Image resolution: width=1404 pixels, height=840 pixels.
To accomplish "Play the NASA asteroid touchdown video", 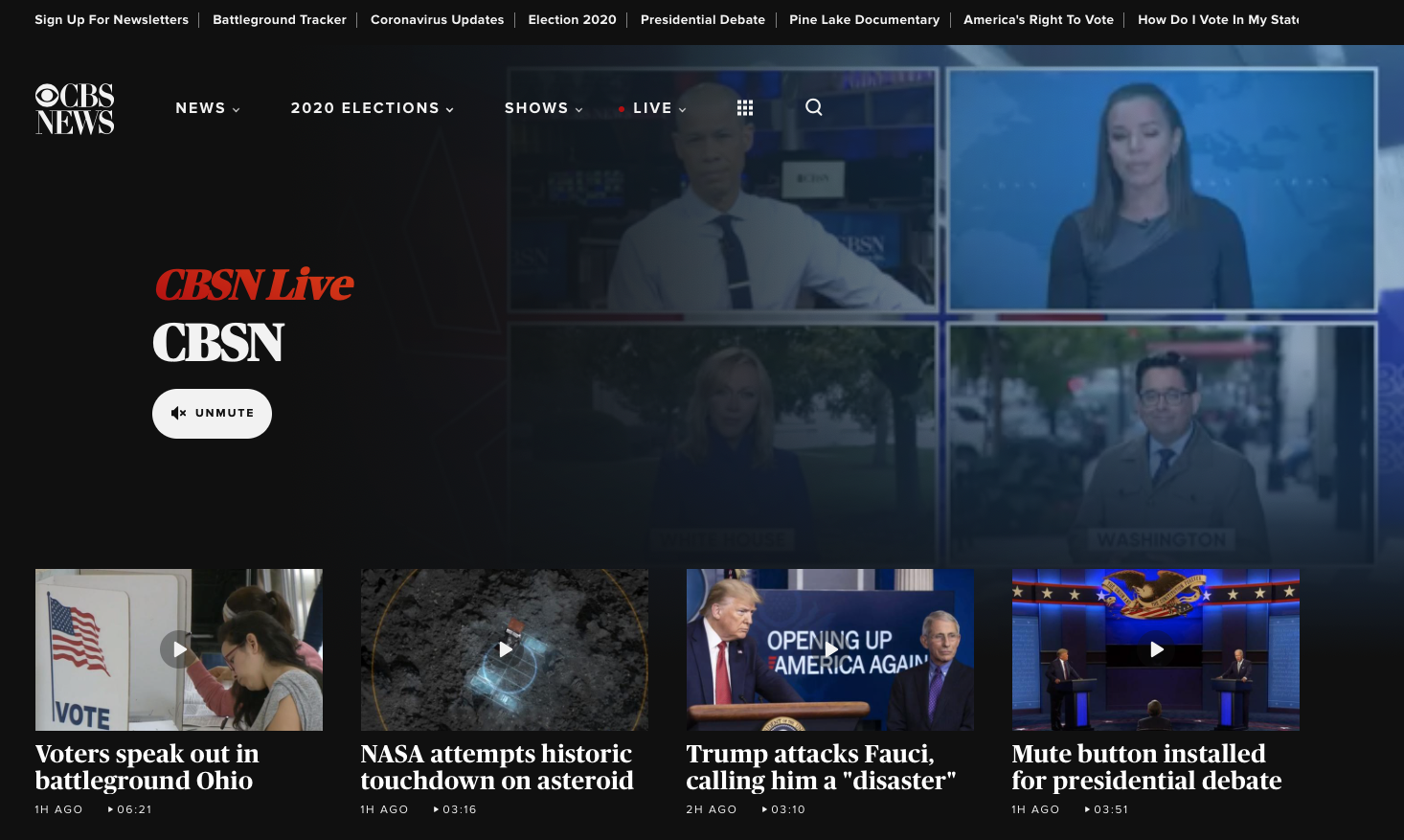I will 505,649.
